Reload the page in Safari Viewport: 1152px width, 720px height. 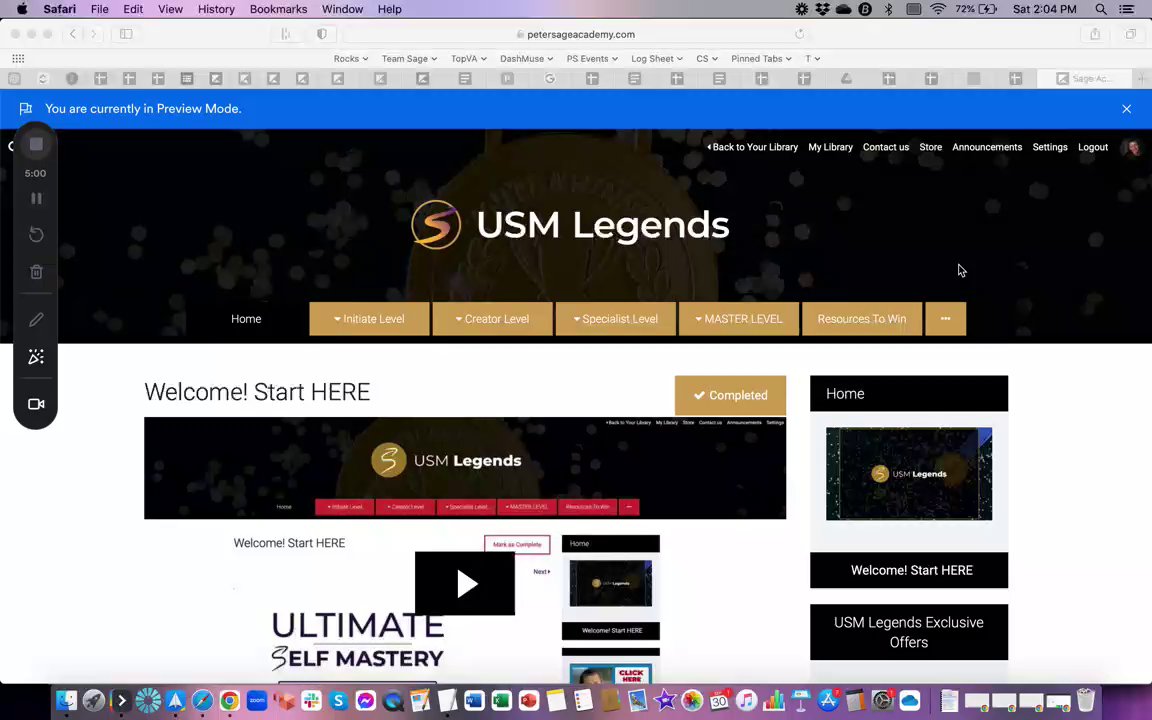click(799, 34)
